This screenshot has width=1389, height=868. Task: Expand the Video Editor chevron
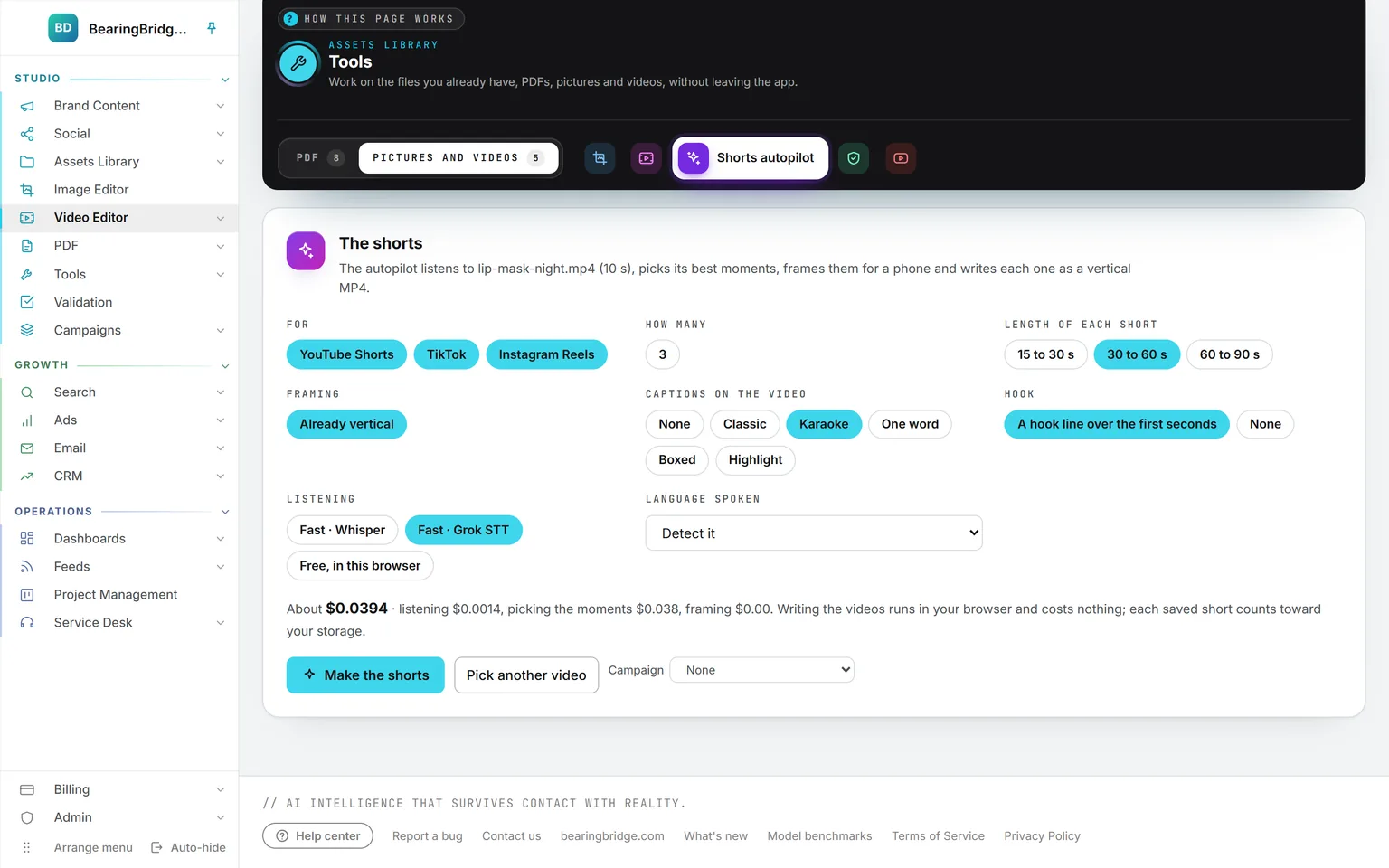click(x=221, y=218)
